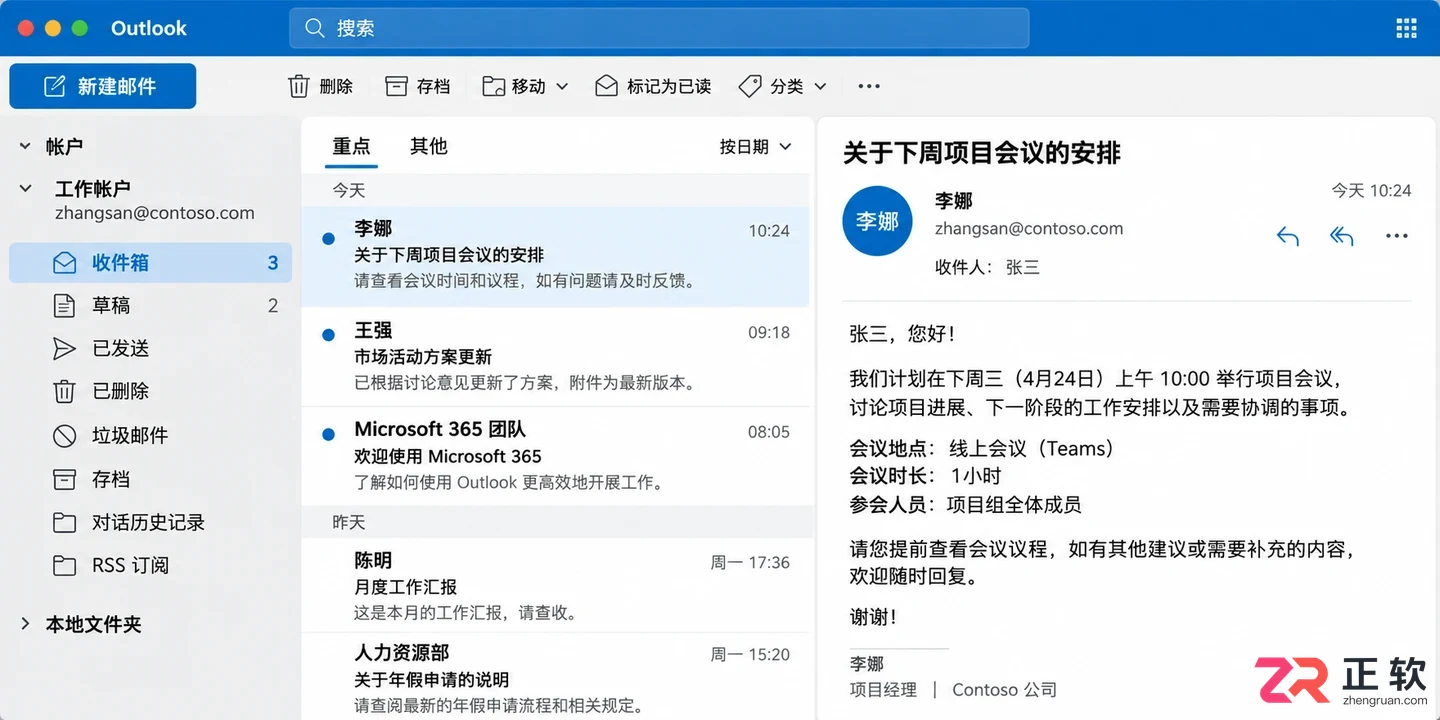This screenshot has height=720, width=1440.
Task: Click the 对话历史记录 folder icon
Action: [64, 522]
